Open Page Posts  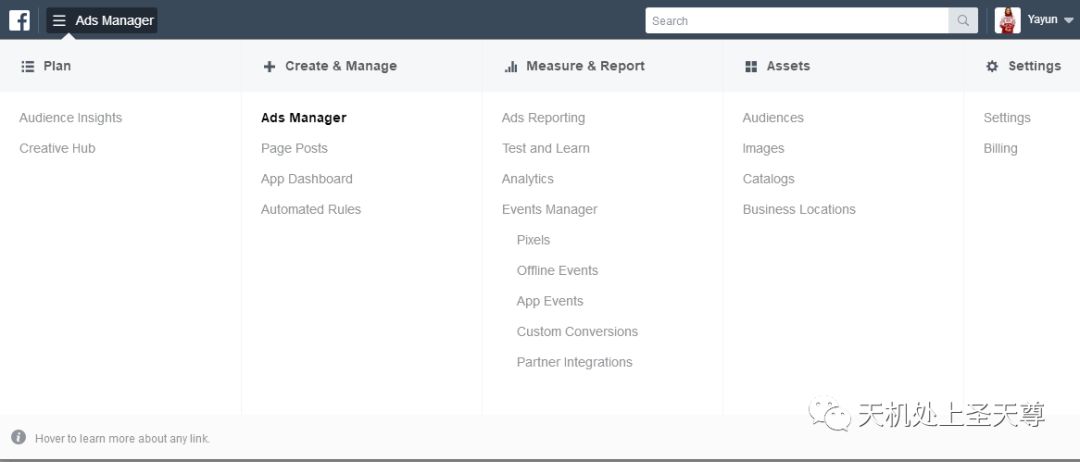click(x=294, y=148)
